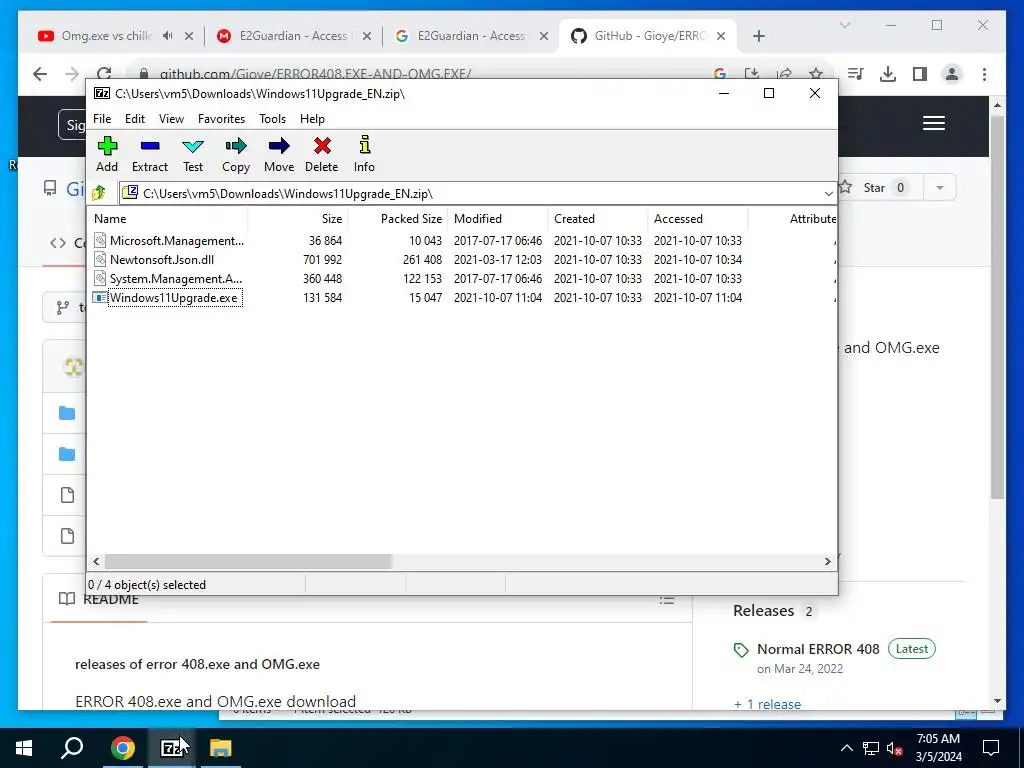1024x768 pixels.
Task: Mute the audio icon on YouTube tab
Action: tap(168, 36)
